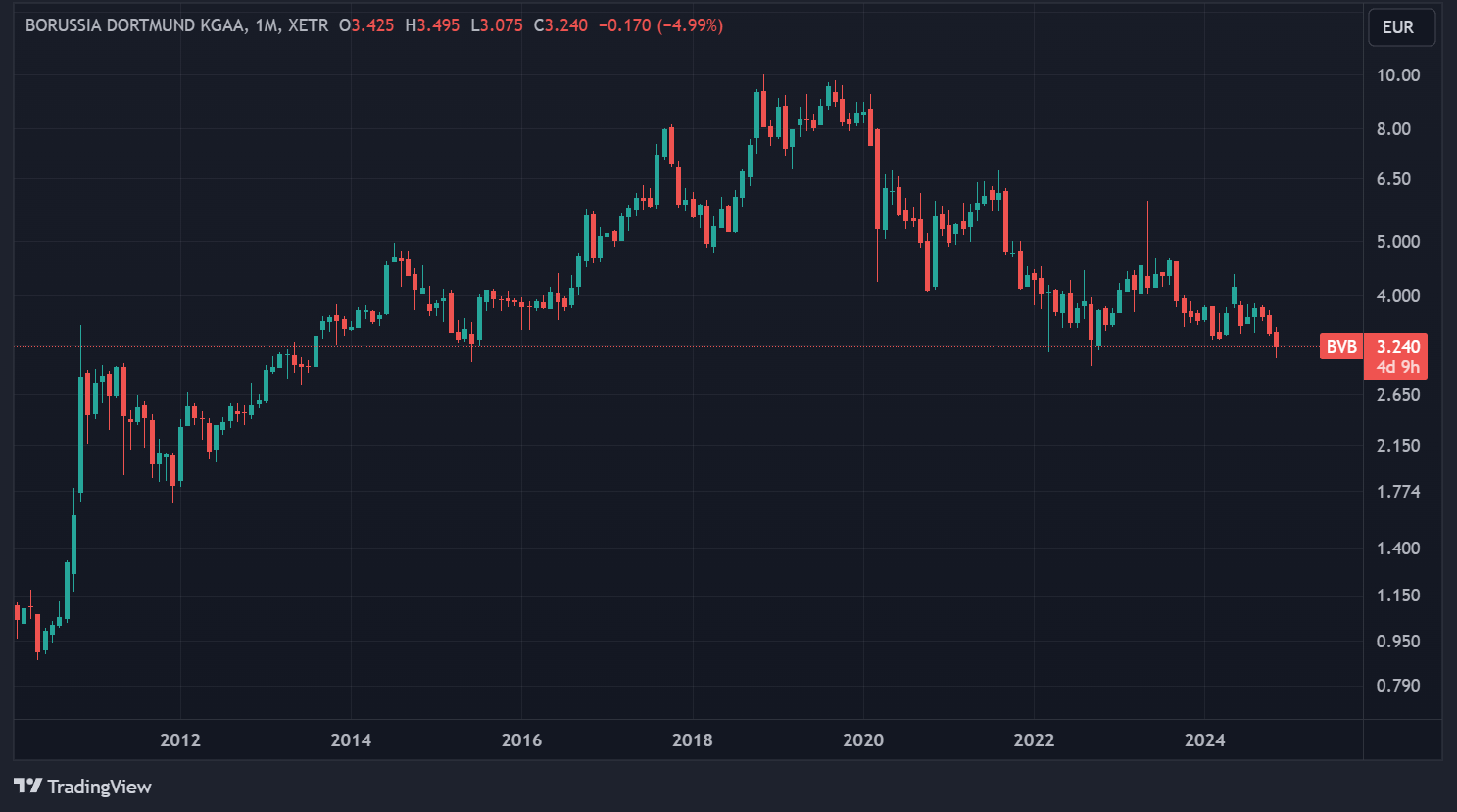Open the EUR currency selector

(x=1401, y=27)
